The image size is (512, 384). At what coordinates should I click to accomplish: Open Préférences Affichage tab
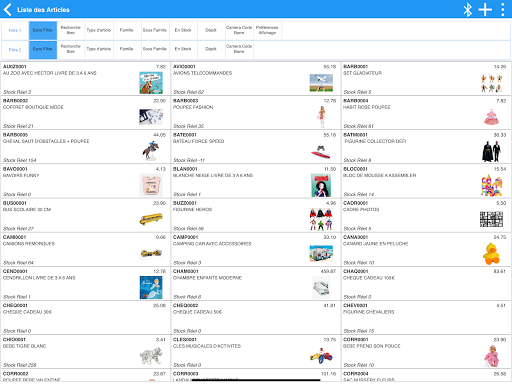(x=267, y=30)
